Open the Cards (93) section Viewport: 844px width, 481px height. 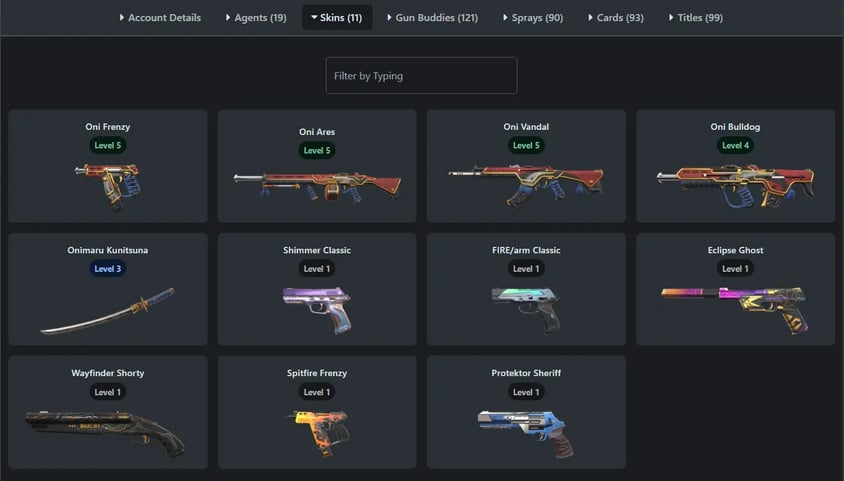pos(616,18)
